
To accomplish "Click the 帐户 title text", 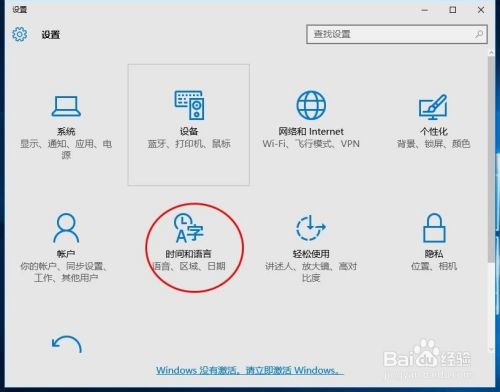I will (x=66, y=254).
